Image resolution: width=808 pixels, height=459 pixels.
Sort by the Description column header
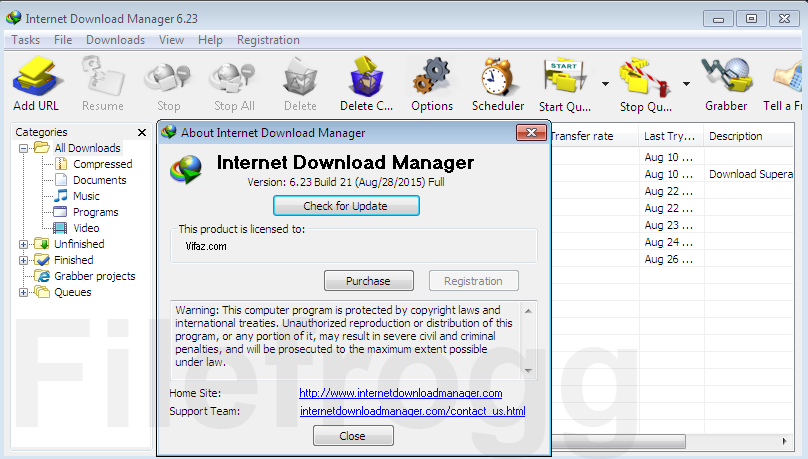click(x=748, y=136)
